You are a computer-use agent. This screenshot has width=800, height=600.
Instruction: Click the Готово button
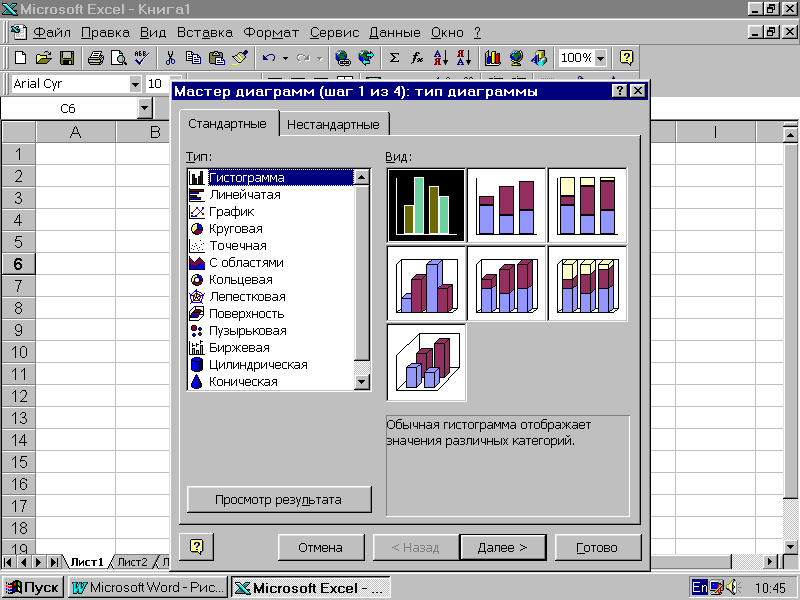tap(597, 547)
